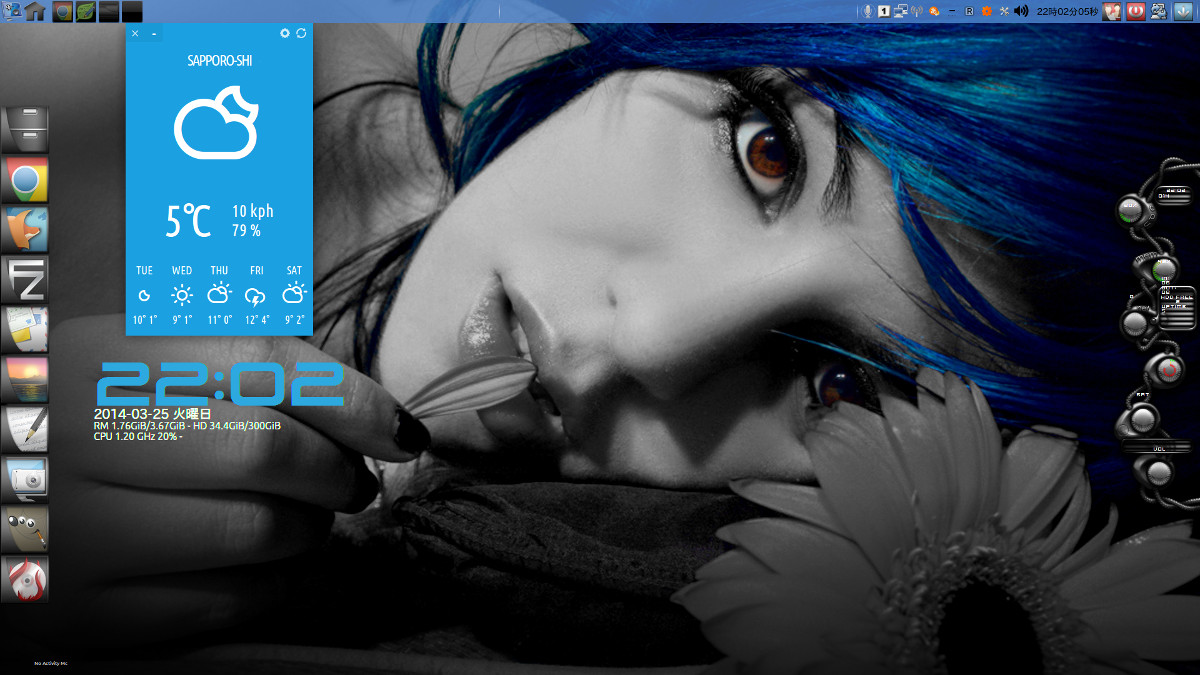Launch FileZilla from the left dock

coord(24,280)
